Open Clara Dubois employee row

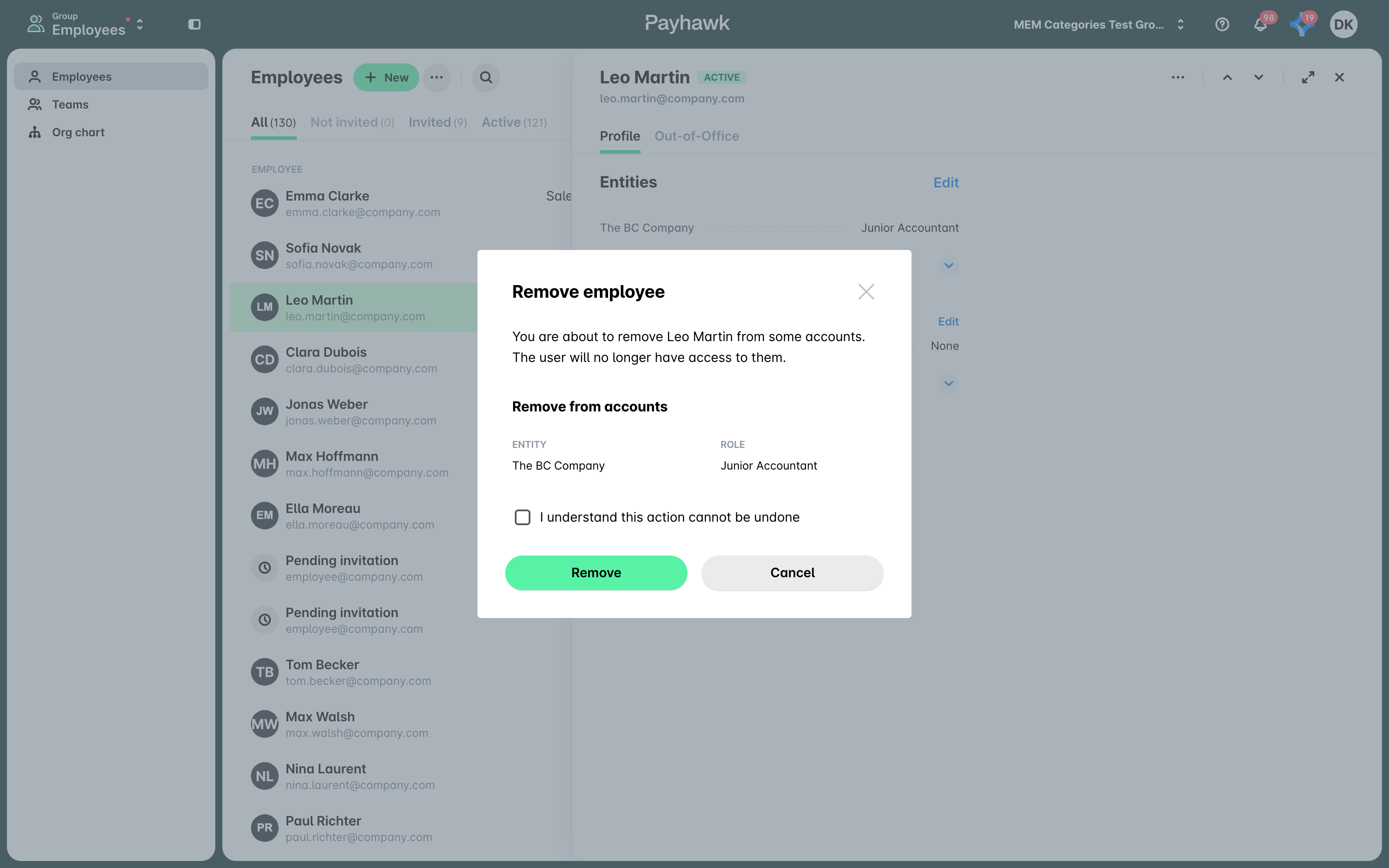tap(354, 359)
